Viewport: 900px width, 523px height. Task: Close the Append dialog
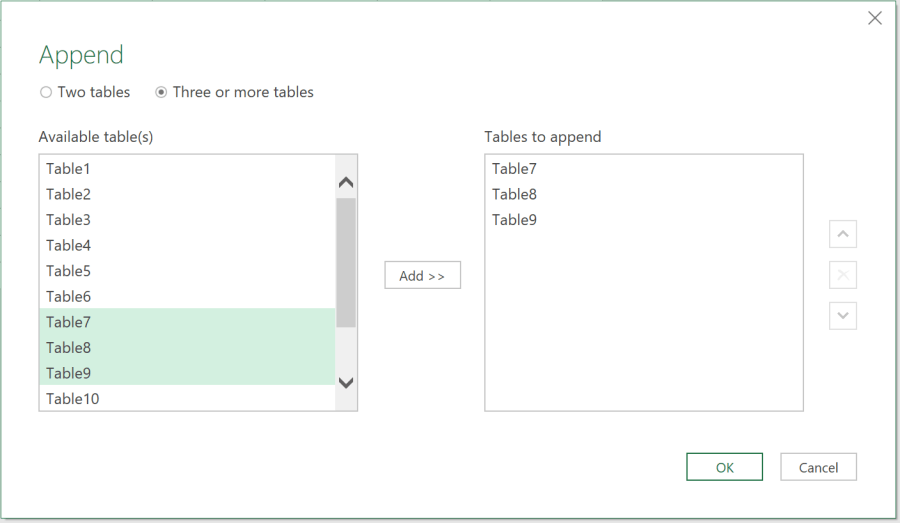pos(875,18)
